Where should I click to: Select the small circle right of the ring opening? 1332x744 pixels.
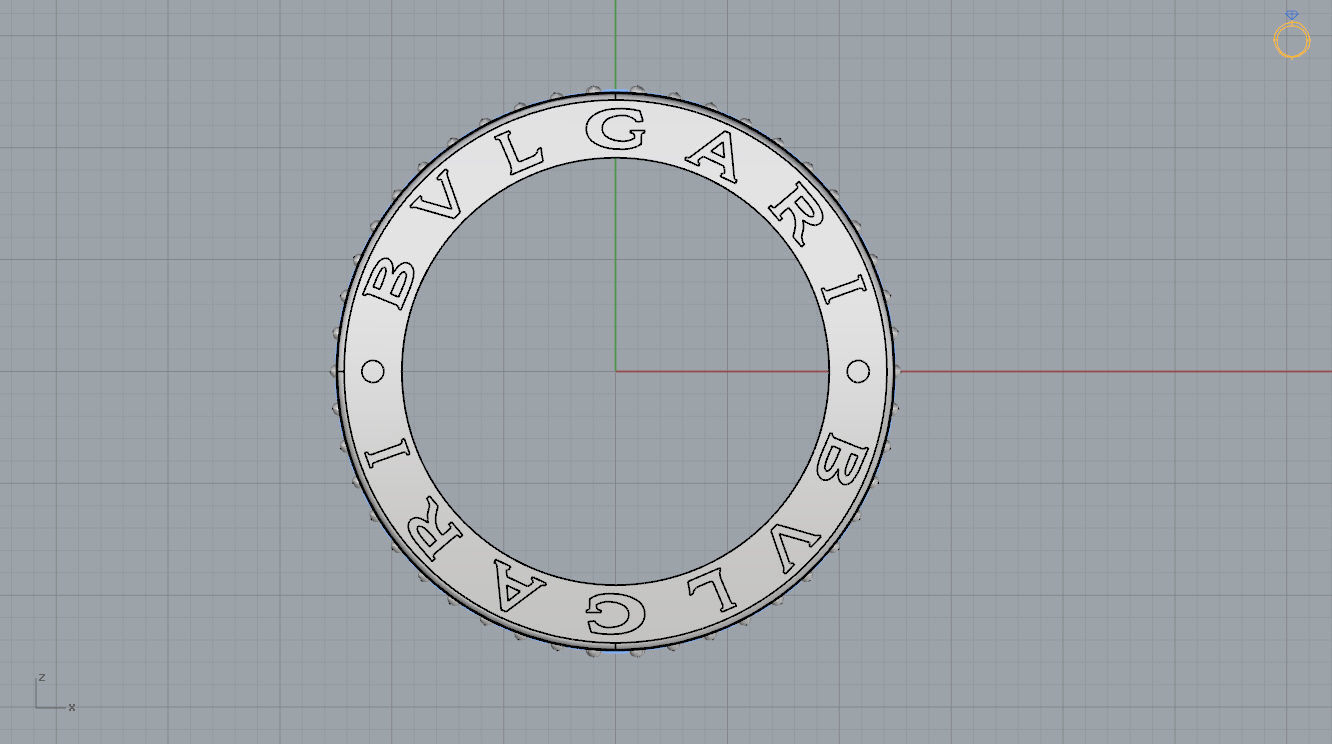858,372
